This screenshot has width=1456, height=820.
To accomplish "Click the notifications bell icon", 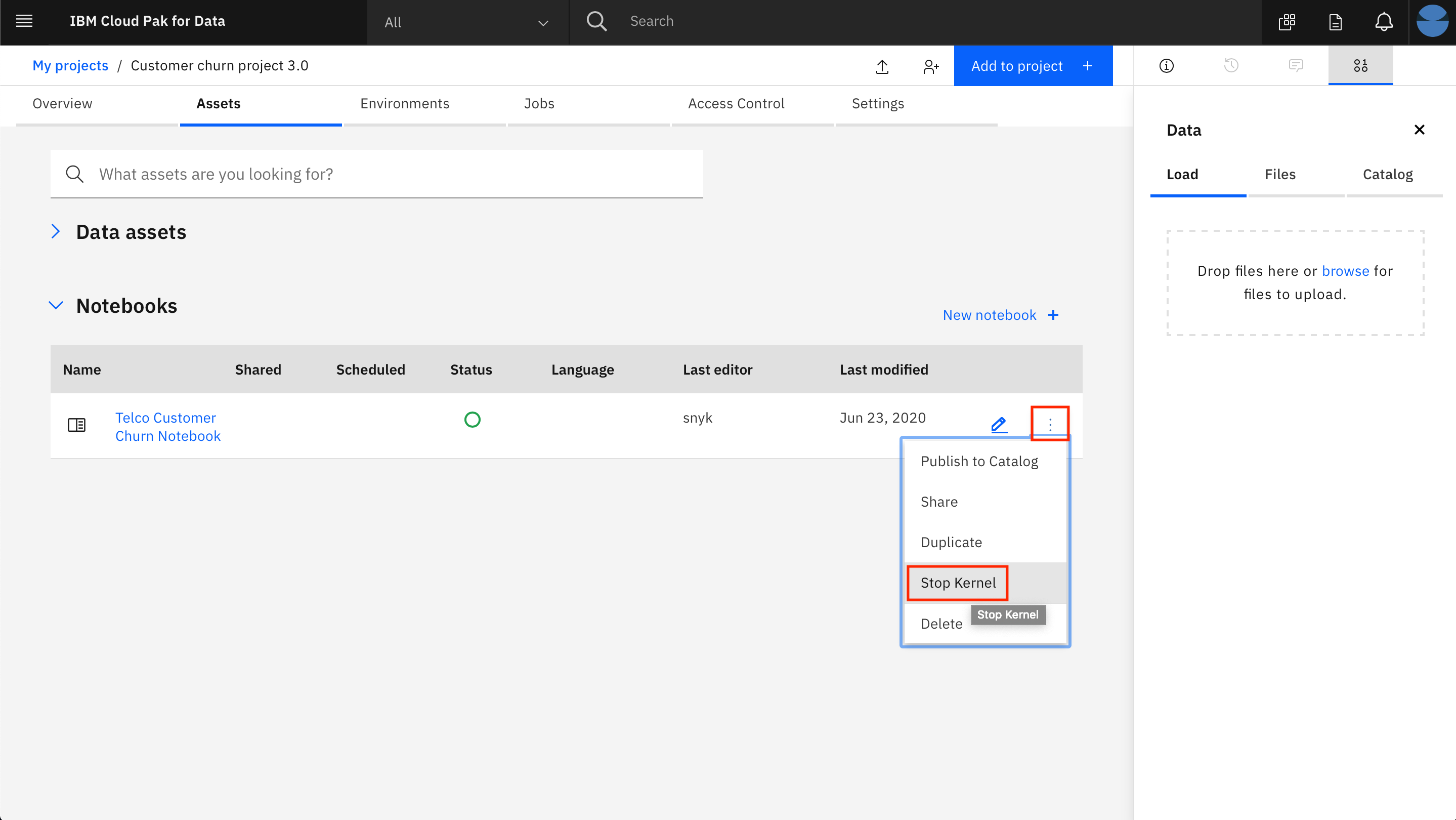I will 1383,22.
